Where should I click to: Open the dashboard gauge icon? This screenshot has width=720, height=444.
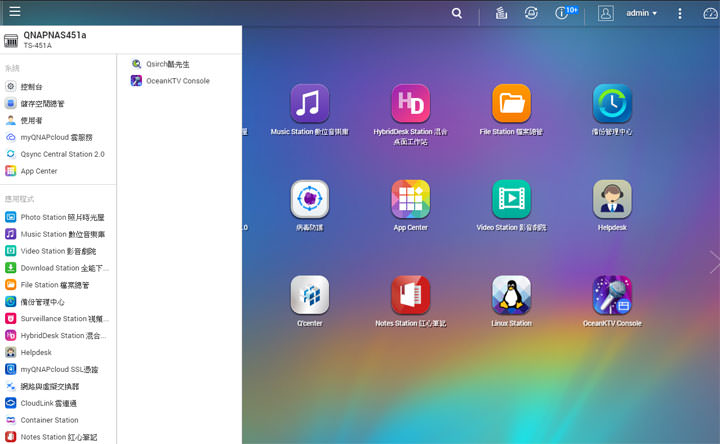coord(710,13)
